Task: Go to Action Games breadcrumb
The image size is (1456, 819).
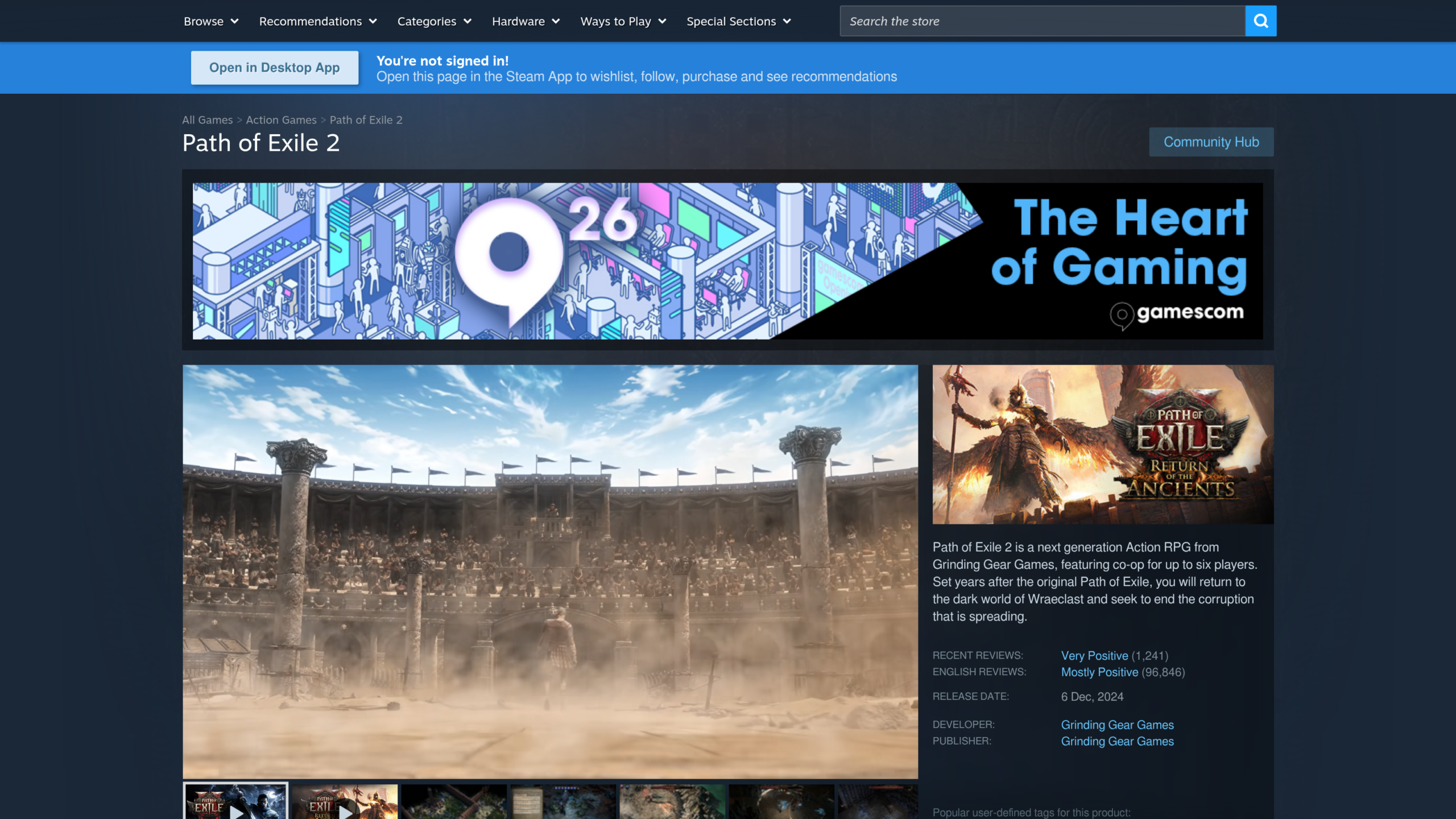Action: (281, 120)
